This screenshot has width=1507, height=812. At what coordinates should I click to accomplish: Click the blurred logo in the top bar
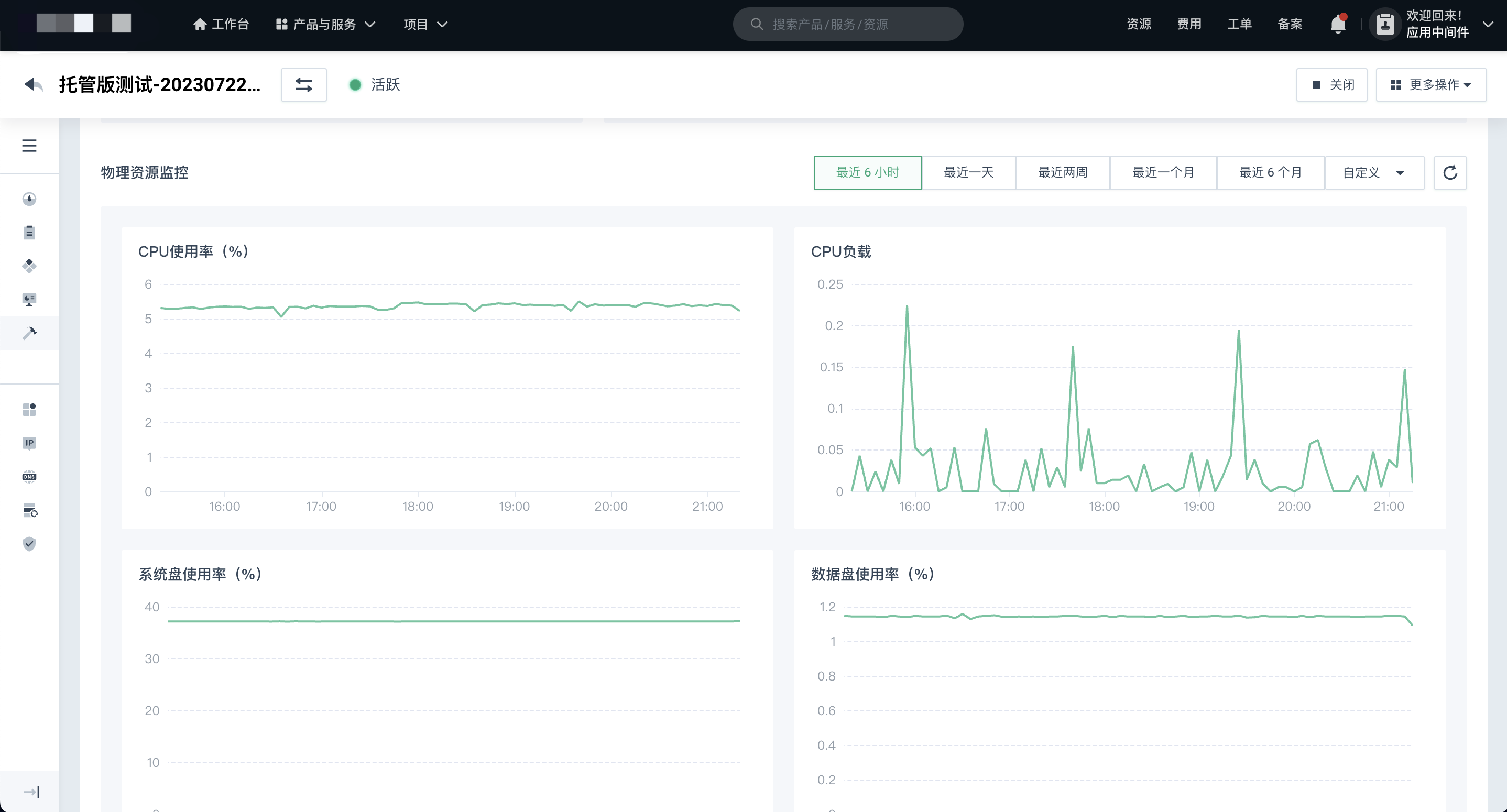coord(84,24)
